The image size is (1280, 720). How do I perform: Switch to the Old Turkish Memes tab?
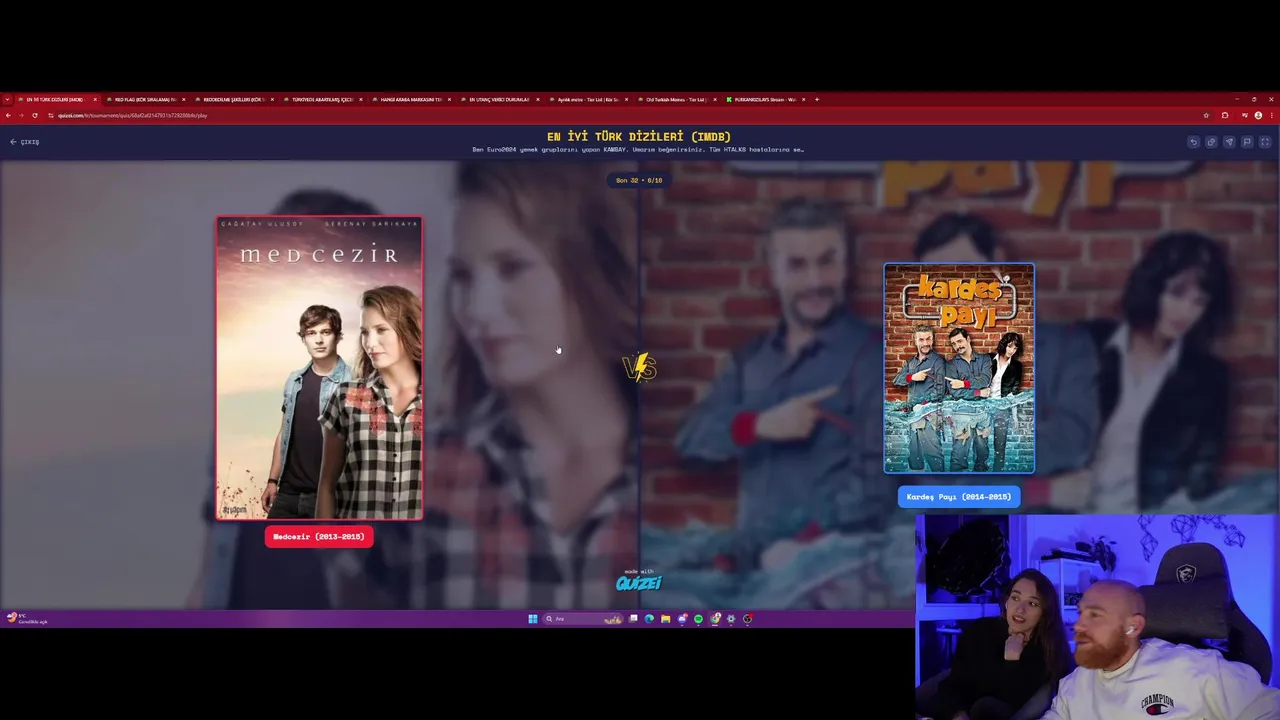pos(676,99)
